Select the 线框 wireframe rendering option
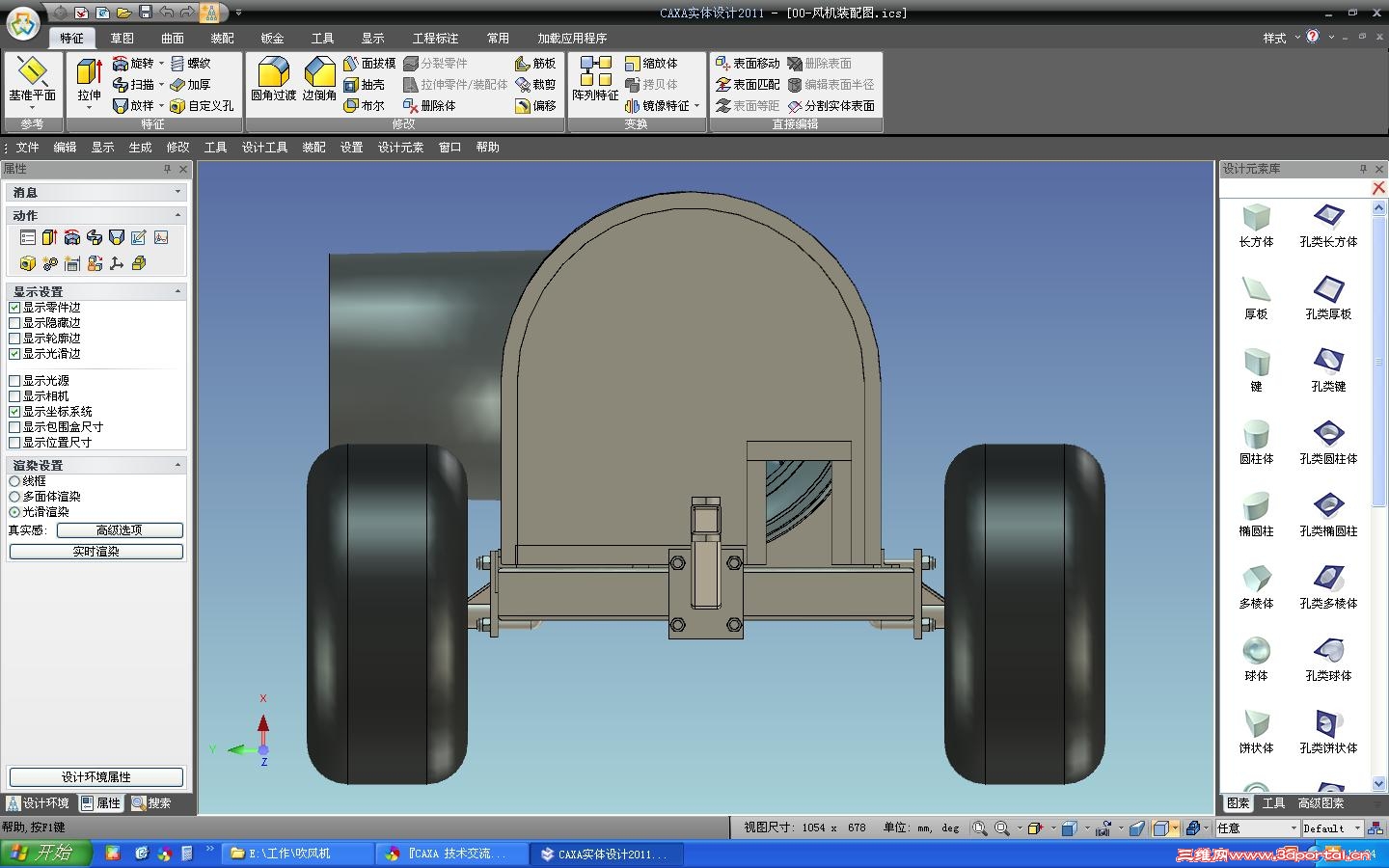Viewport: 1389px width, 868px height. click(14, 481)
